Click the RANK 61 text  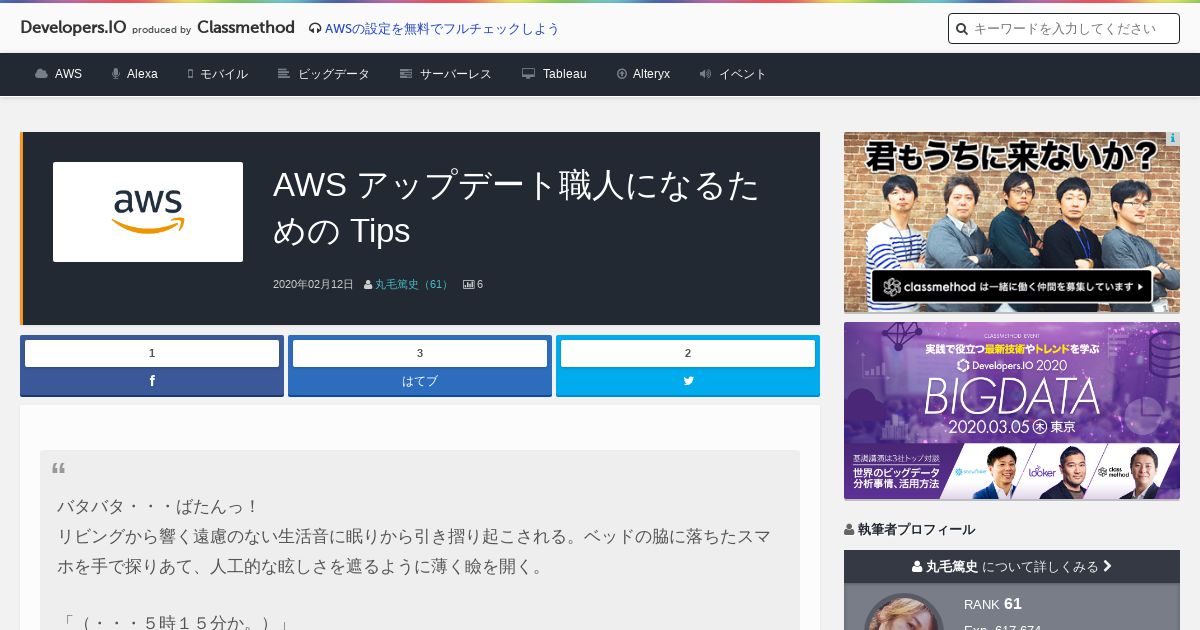pyautogui.click(x=993, y=604)
